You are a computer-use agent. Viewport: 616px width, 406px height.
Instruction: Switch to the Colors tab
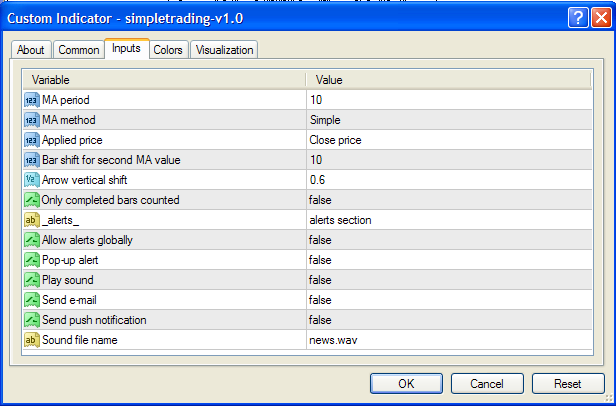coord(168,50)
